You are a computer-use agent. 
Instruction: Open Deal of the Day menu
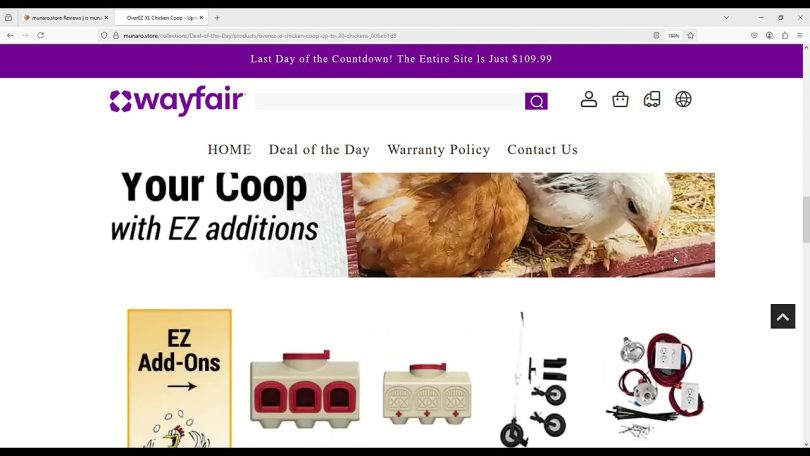pyautogui.click(x=319, y=150)
